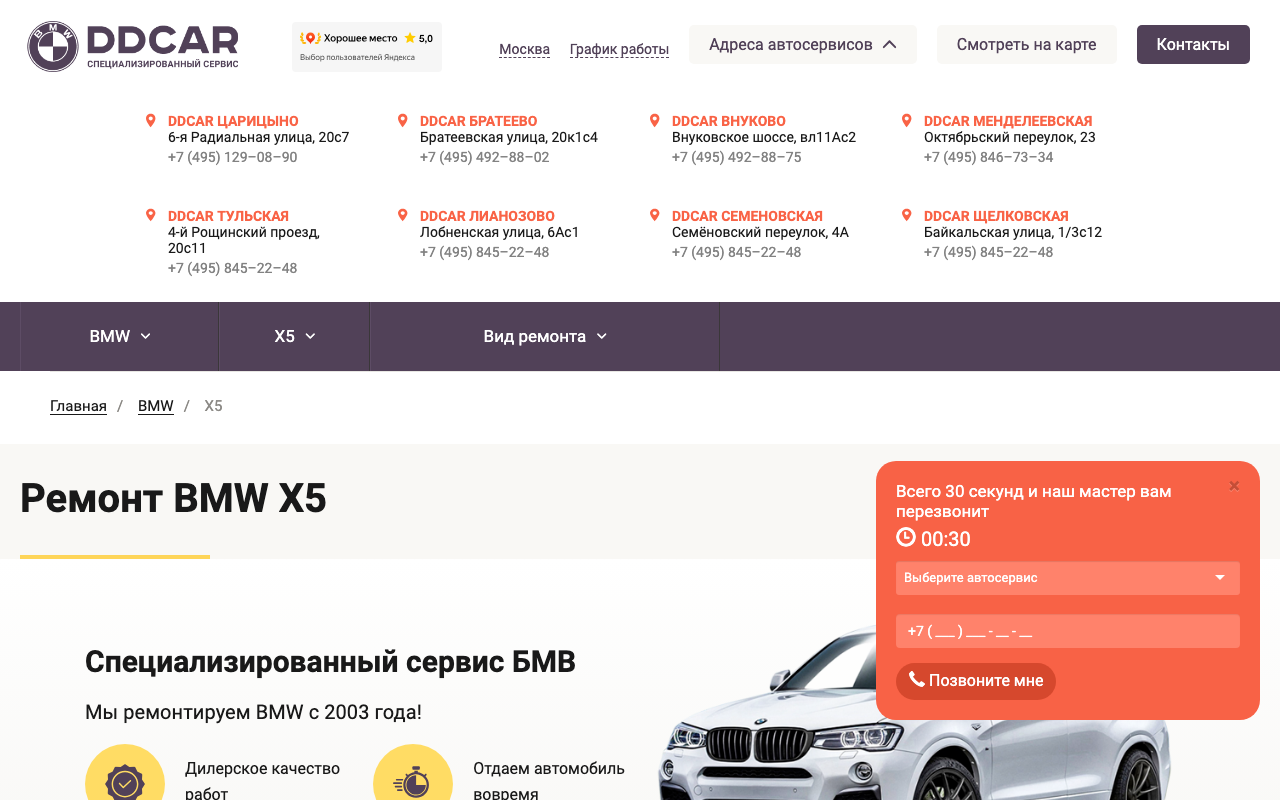Click "Мы ремонтируем BMW с 2003 года!" text
This screenshot has width=1280, height=800.
coord(253,713)
